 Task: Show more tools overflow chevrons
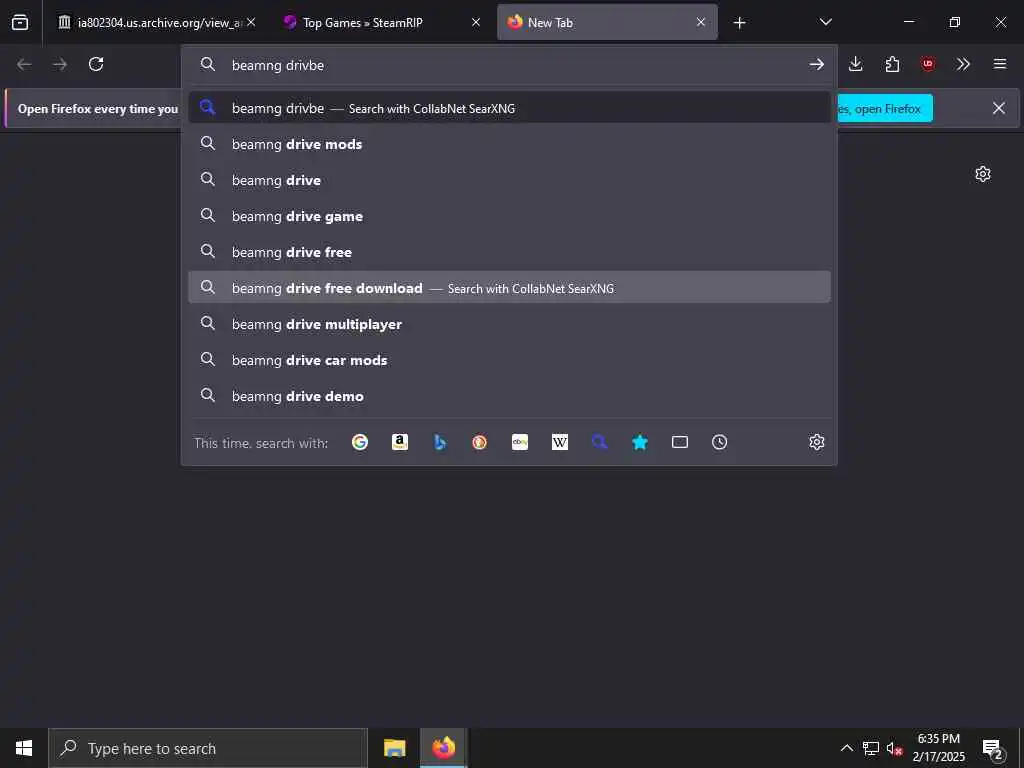coord(963,64)
